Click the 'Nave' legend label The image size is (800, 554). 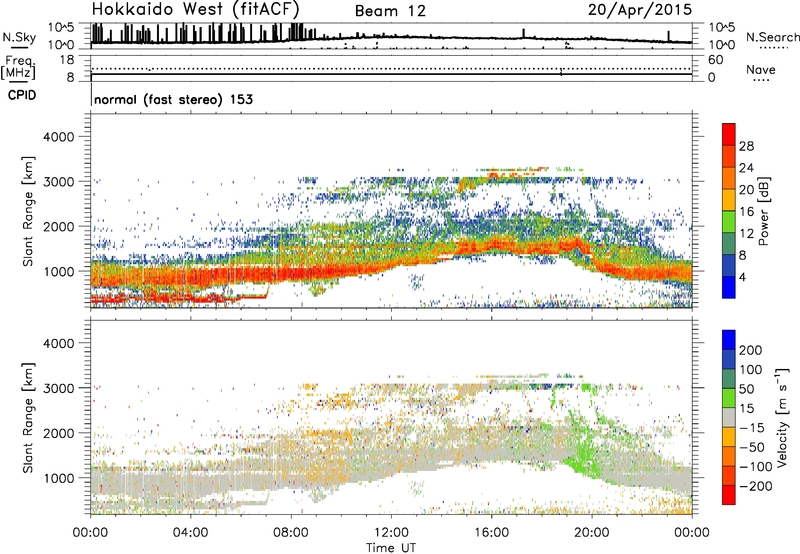point(761,69)
